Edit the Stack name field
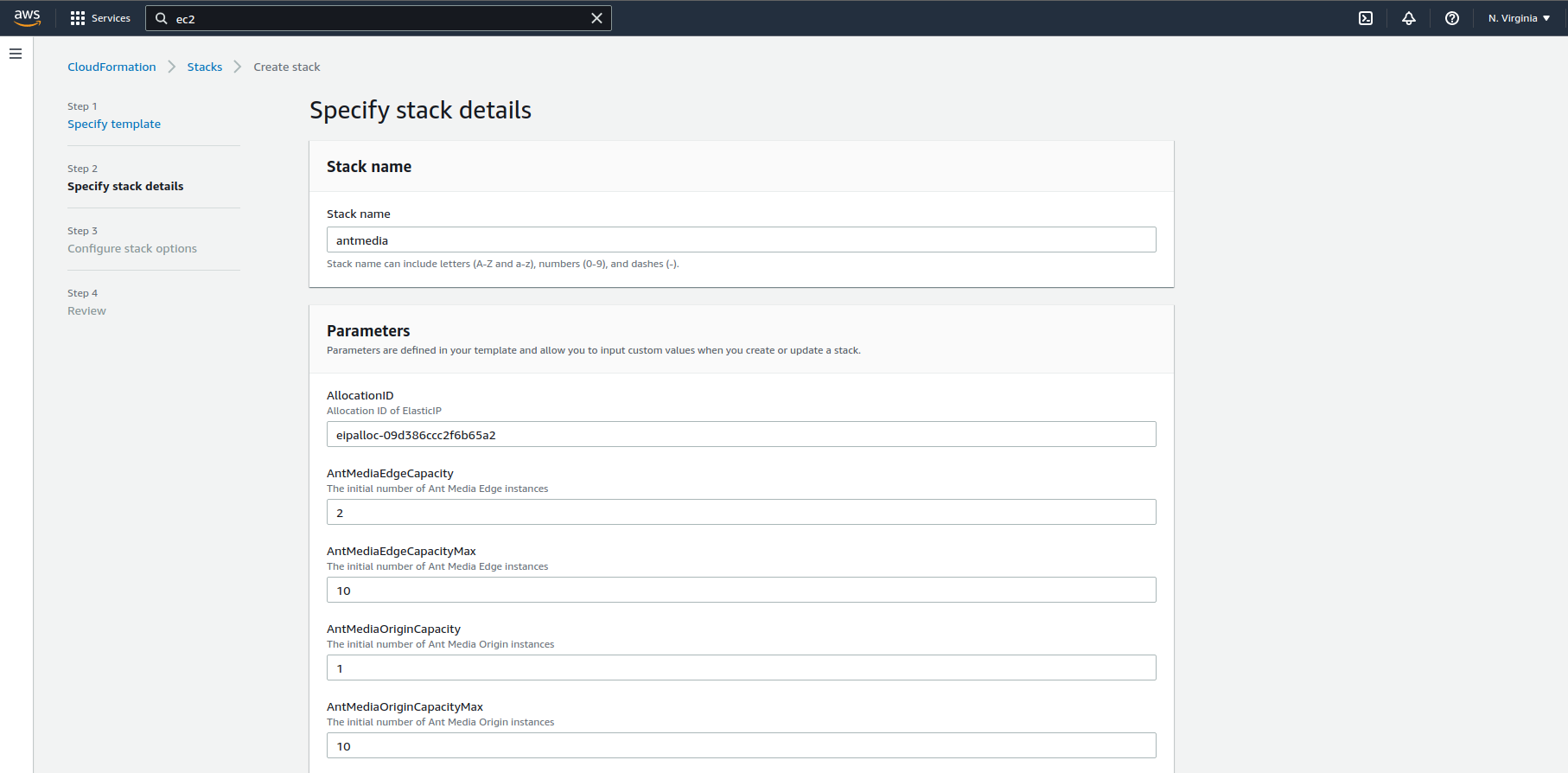Screen dimensions: 1568x773 click(742, 240)
